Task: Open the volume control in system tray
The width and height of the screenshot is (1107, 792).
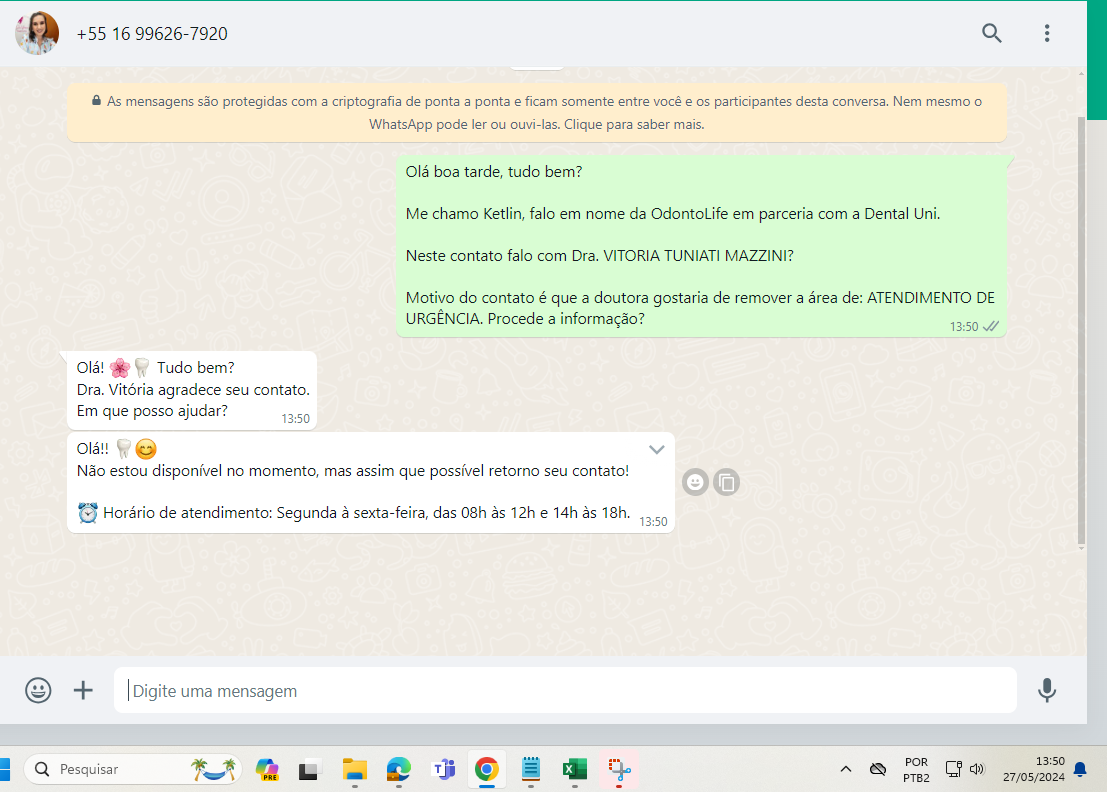Action: point(977,769)
